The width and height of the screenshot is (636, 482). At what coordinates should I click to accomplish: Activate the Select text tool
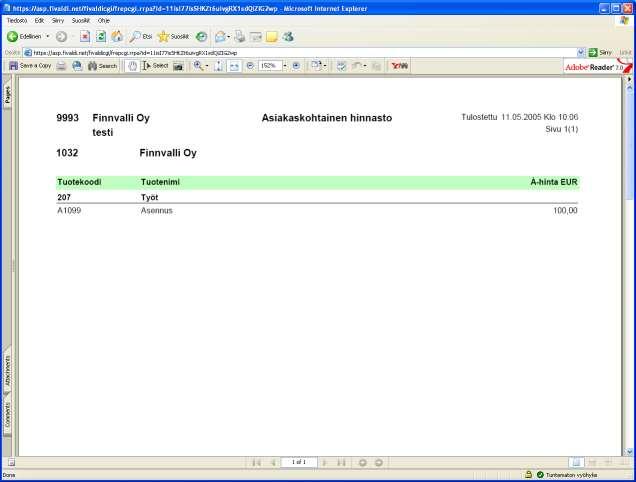click(155, 66)
